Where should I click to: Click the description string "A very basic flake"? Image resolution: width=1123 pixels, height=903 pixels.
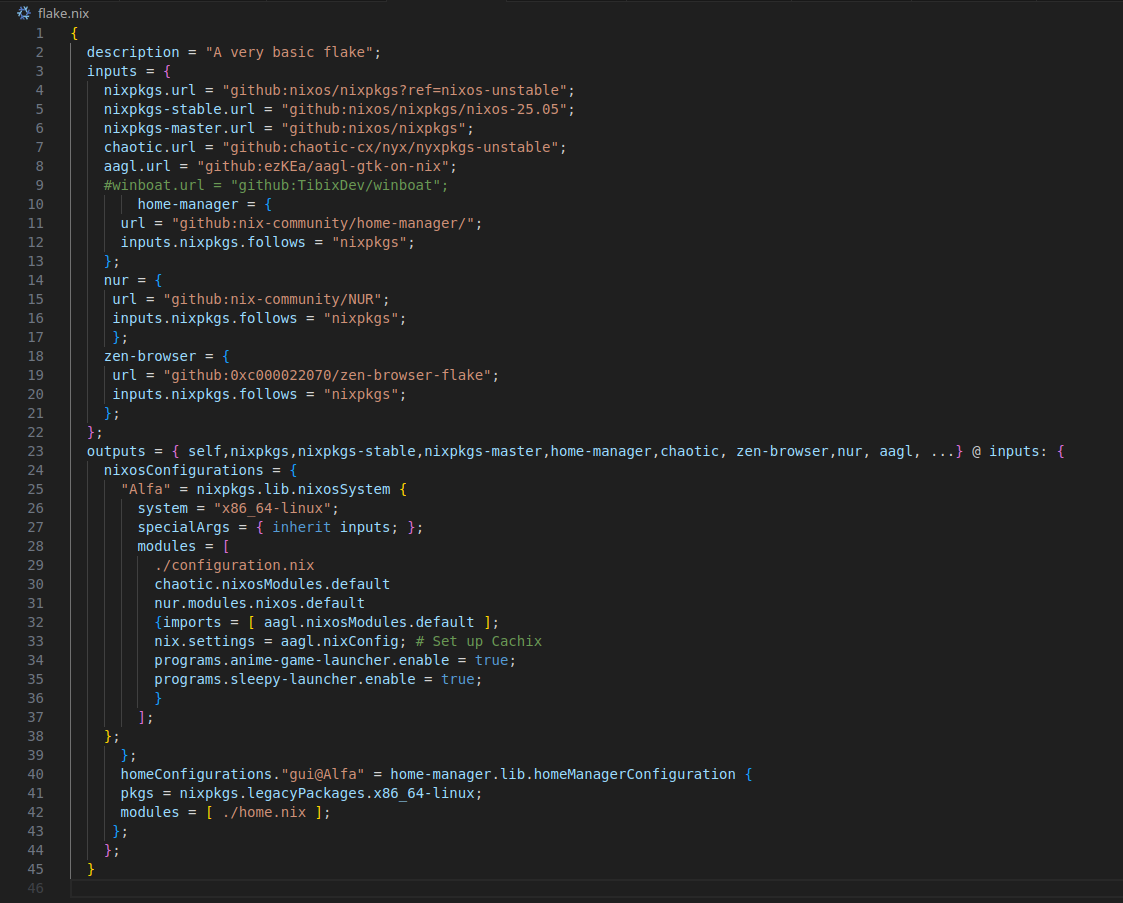(x=289, y=52)
